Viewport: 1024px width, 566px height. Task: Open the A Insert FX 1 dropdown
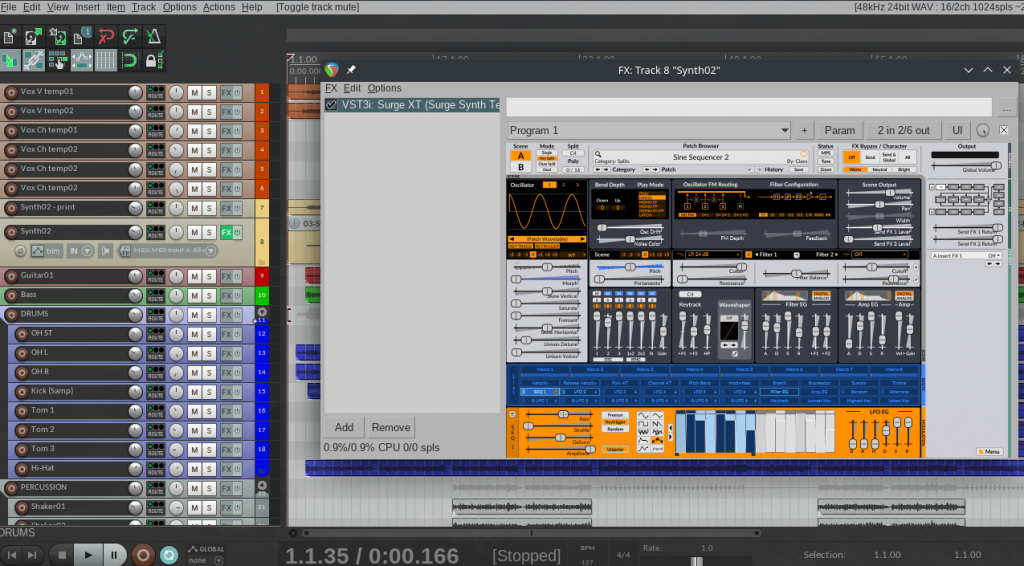tap(966, 255)
